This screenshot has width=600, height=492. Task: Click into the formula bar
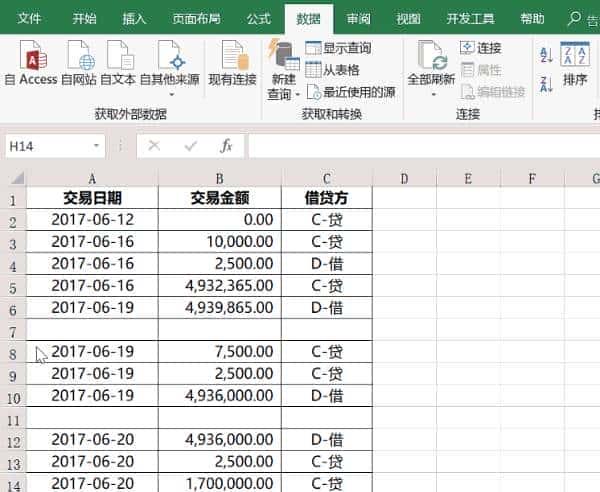424,146
